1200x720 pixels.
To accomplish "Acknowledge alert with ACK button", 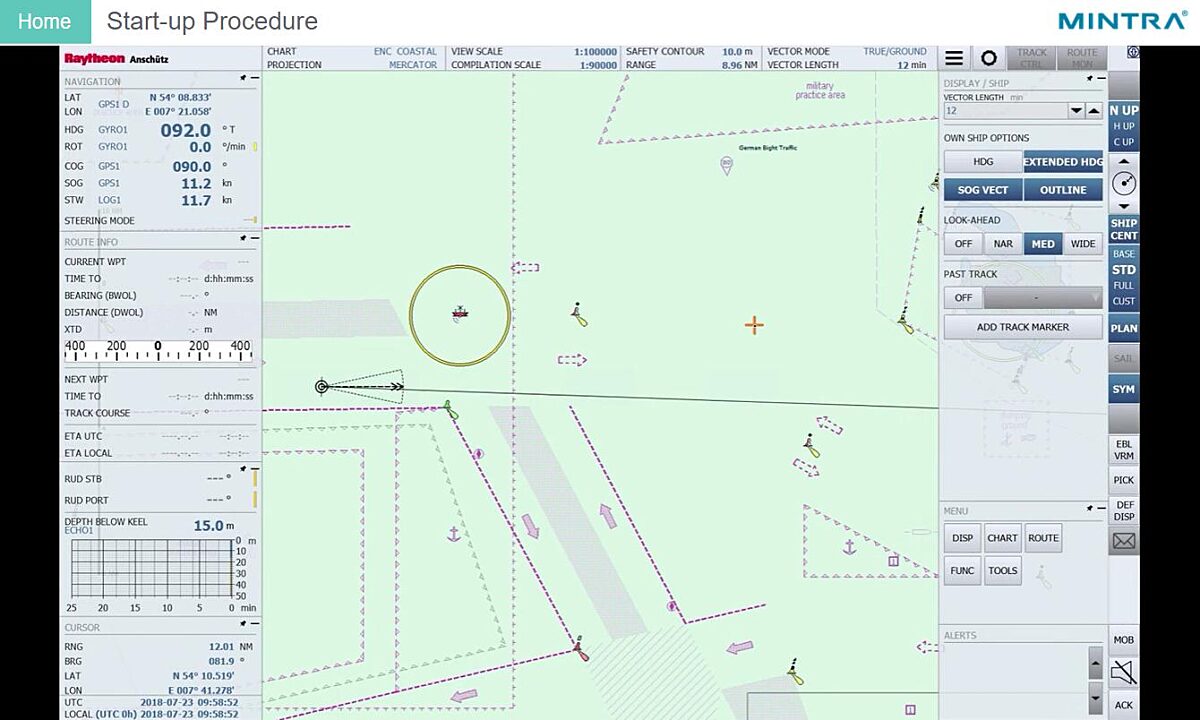I will [1124, 705].
